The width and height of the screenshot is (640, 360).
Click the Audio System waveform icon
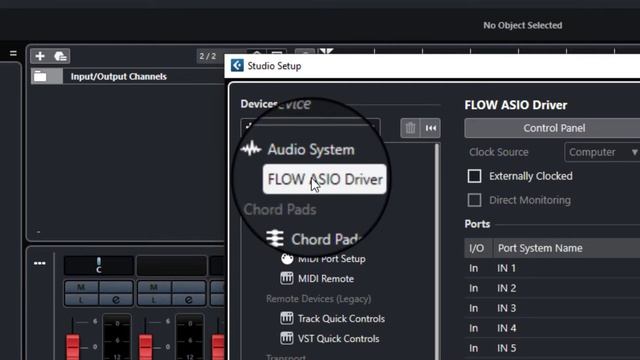251,149
